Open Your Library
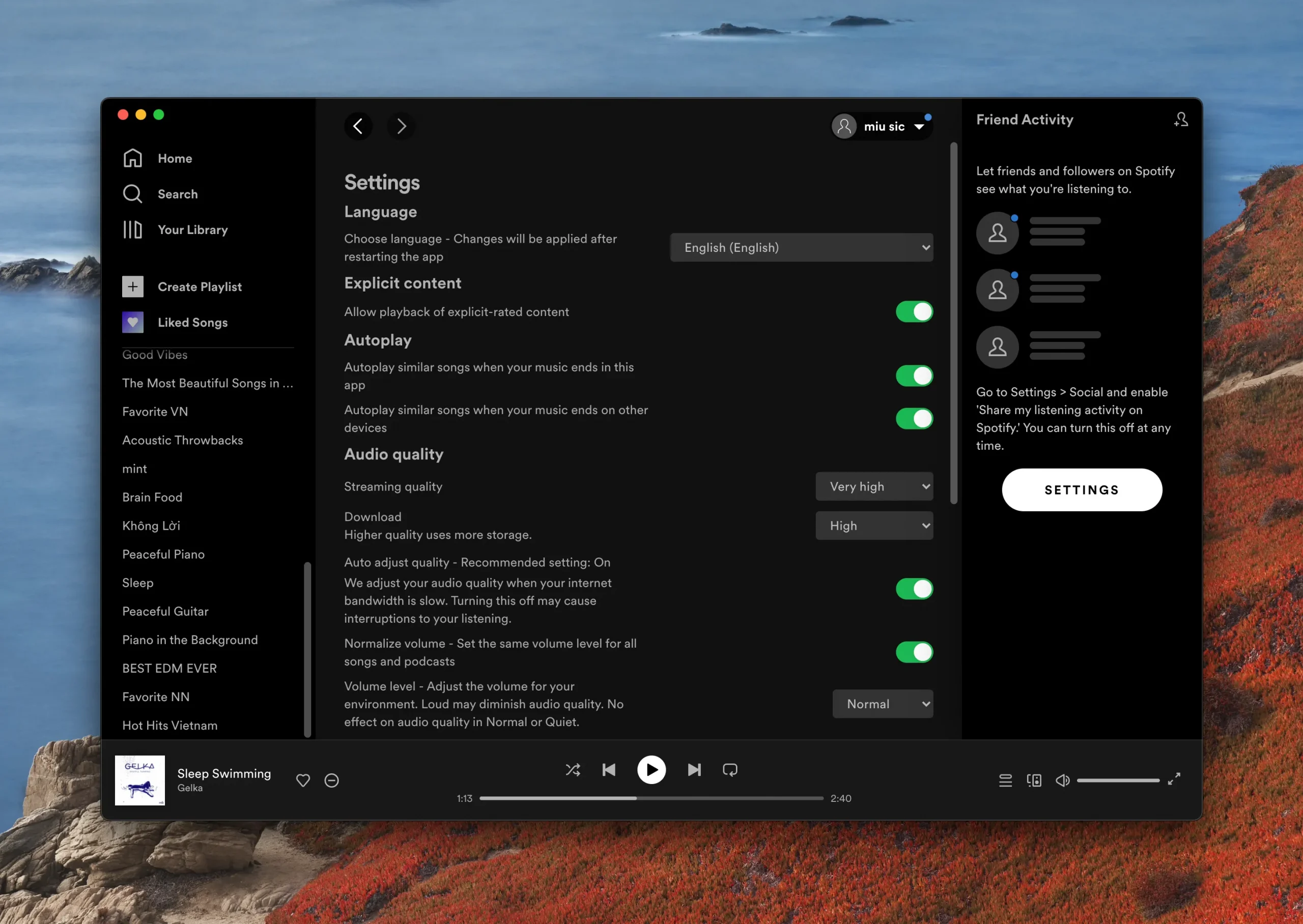Screen dimensions: 1303x924 tap(175, 230)
